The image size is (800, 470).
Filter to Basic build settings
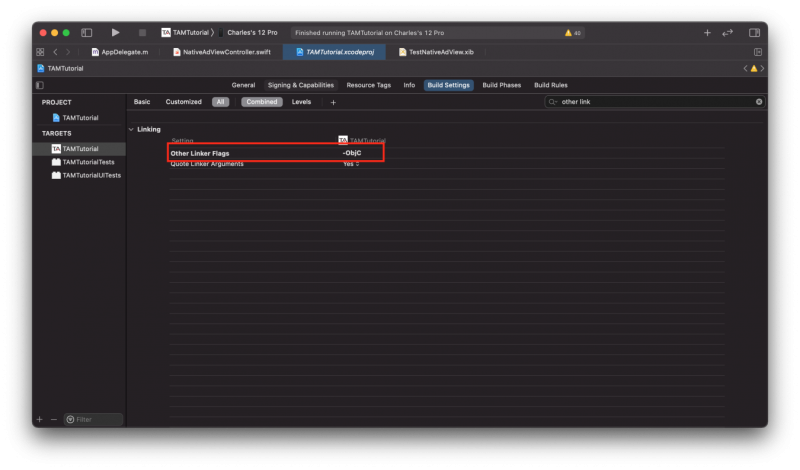click(142, 102)
